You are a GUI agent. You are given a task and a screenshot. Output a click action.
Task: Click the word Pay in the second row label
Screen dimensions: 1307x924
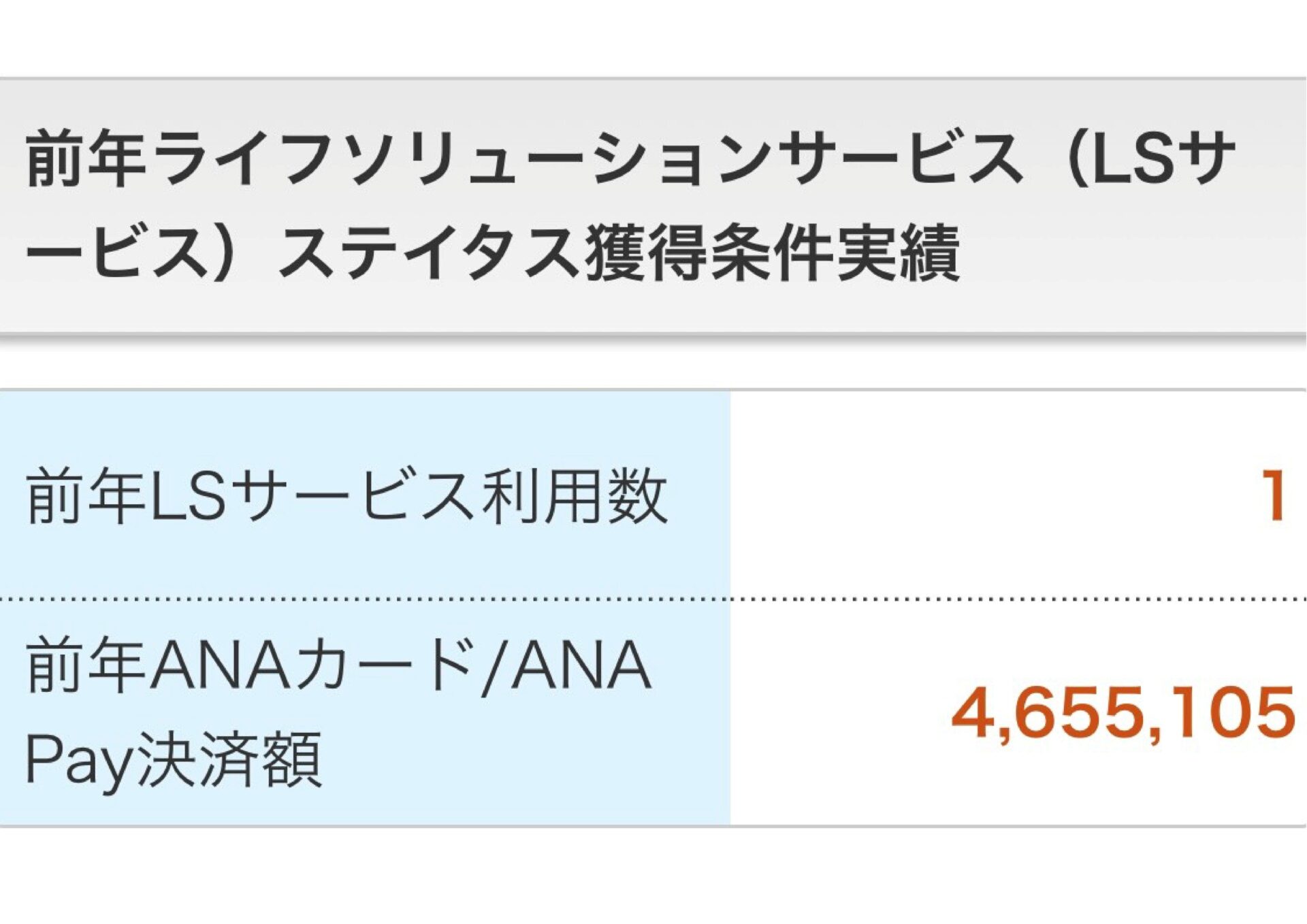click(77, 760)
